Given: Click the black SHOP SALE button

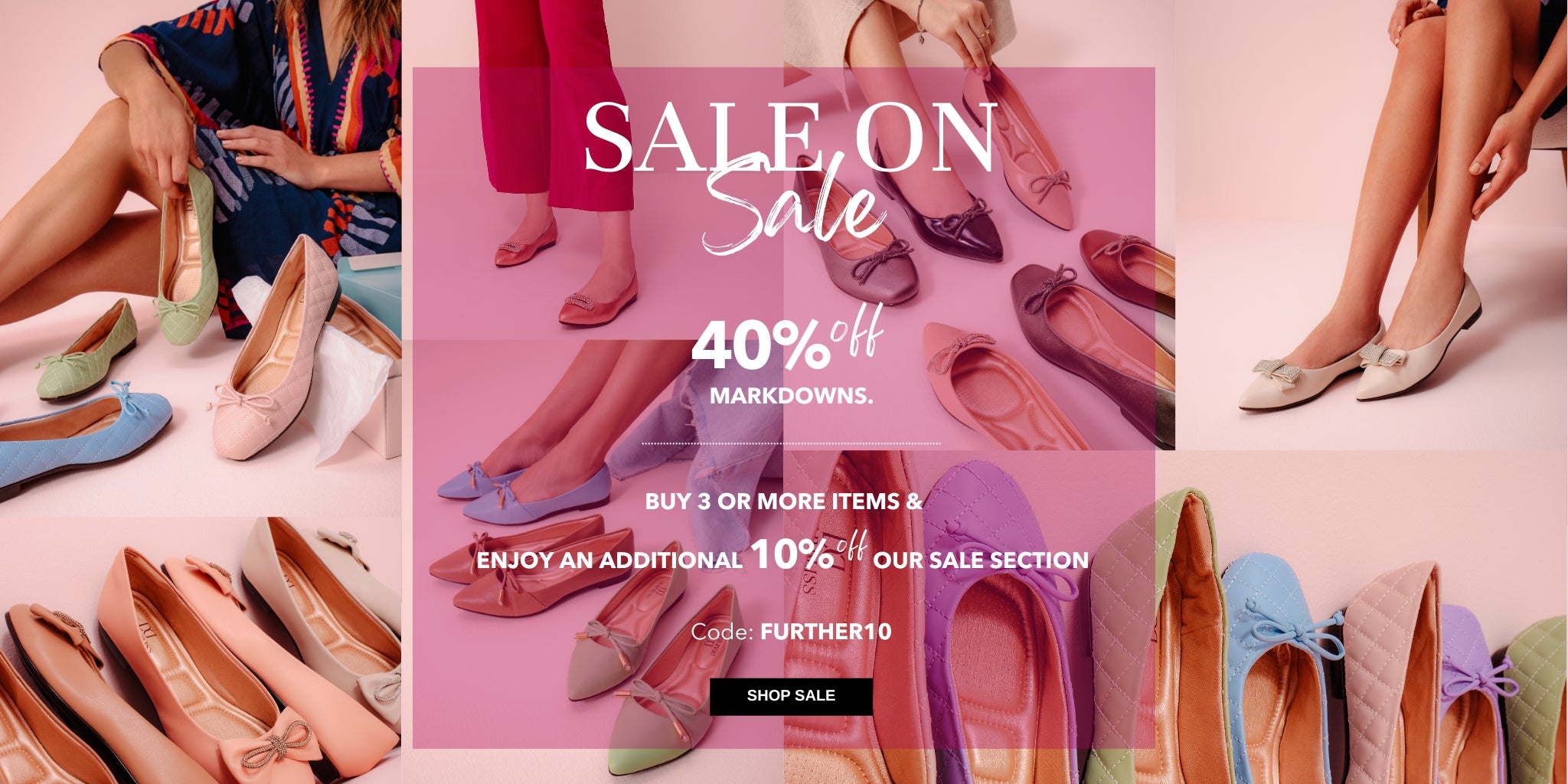Looking at the screenshot, I should [791, 696].
